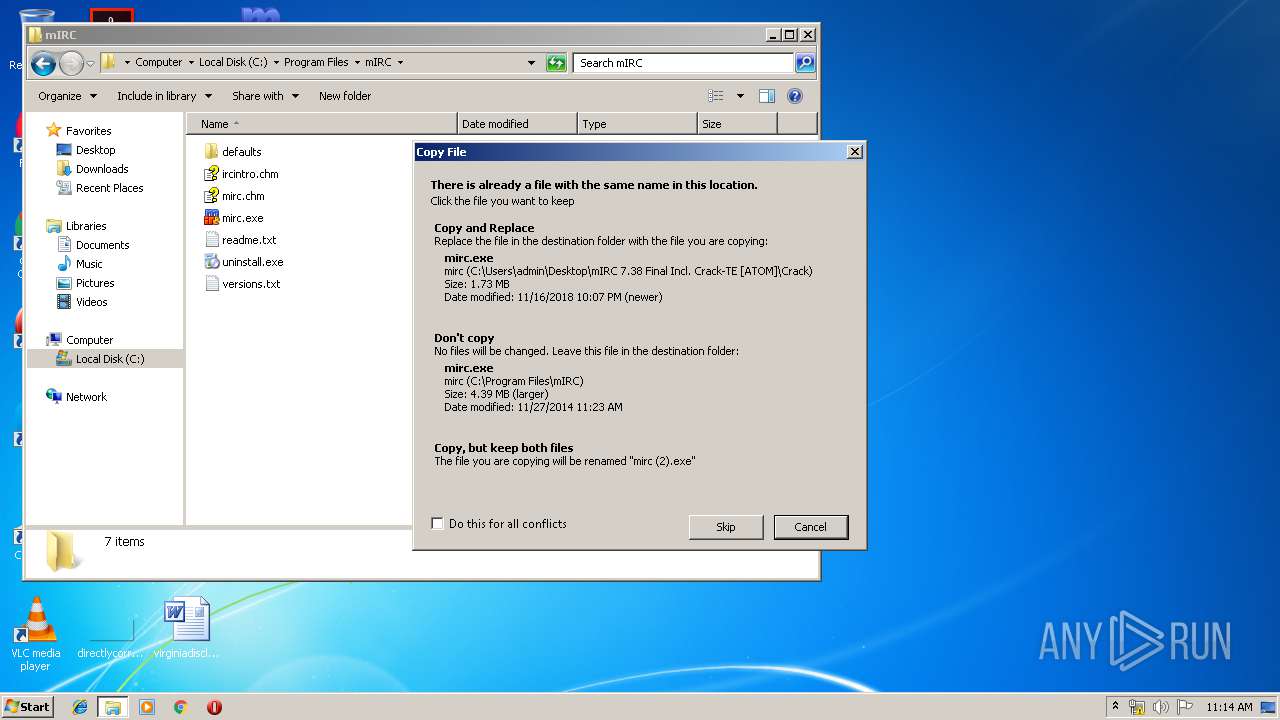Click the New folder toolbar button
This screenshot has width=1280, height=720.
345,96
